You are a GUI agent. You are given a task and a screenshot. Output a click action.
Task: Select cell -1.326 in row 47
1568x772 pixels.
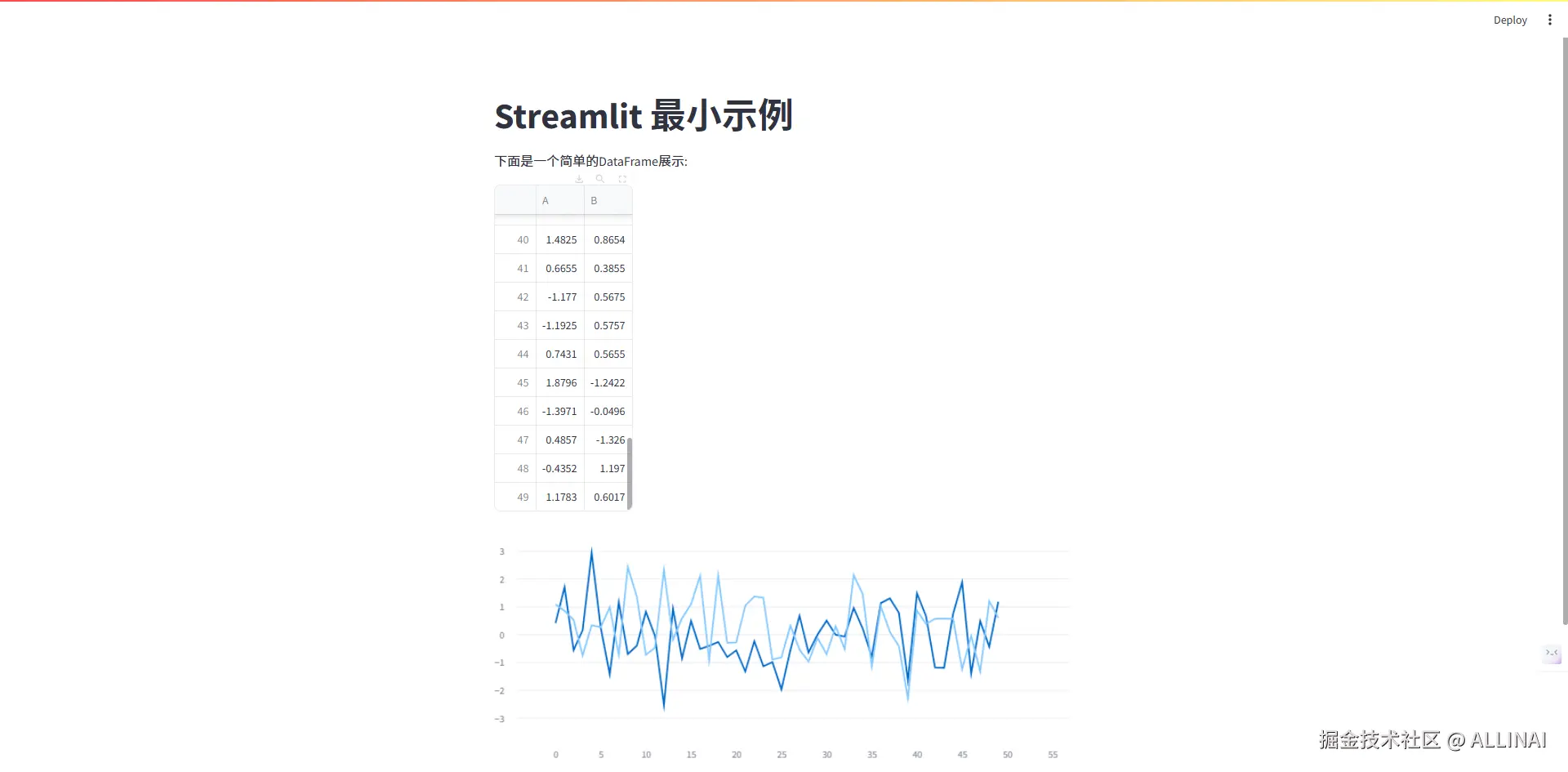point(608,440)
